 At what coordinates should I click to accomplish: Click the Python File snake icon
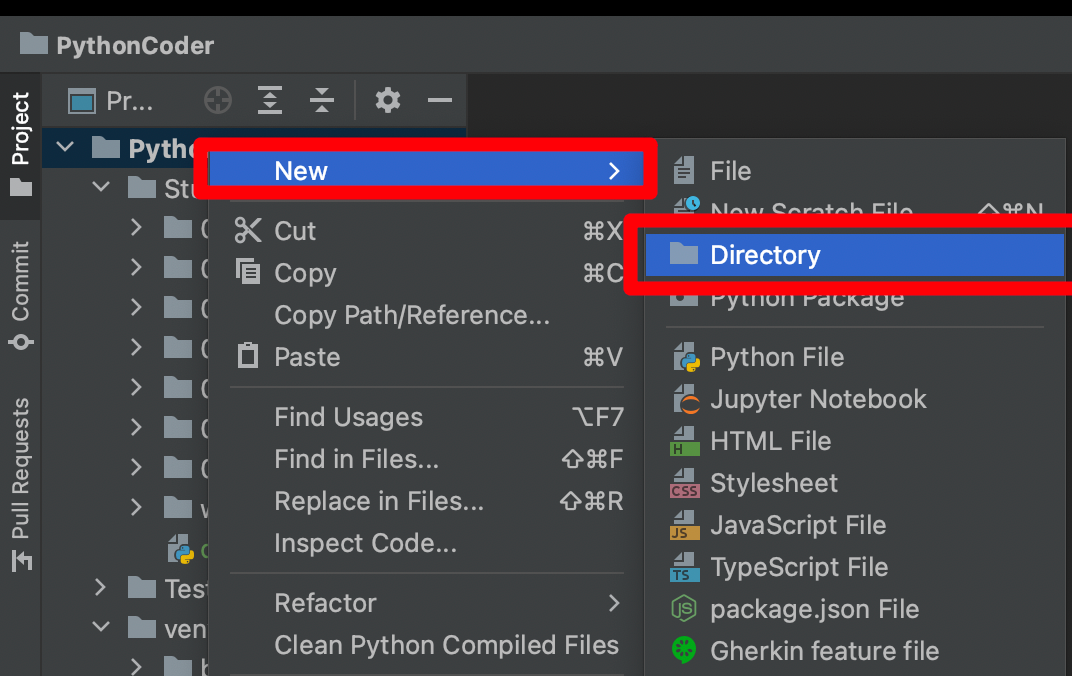[686, 357]
